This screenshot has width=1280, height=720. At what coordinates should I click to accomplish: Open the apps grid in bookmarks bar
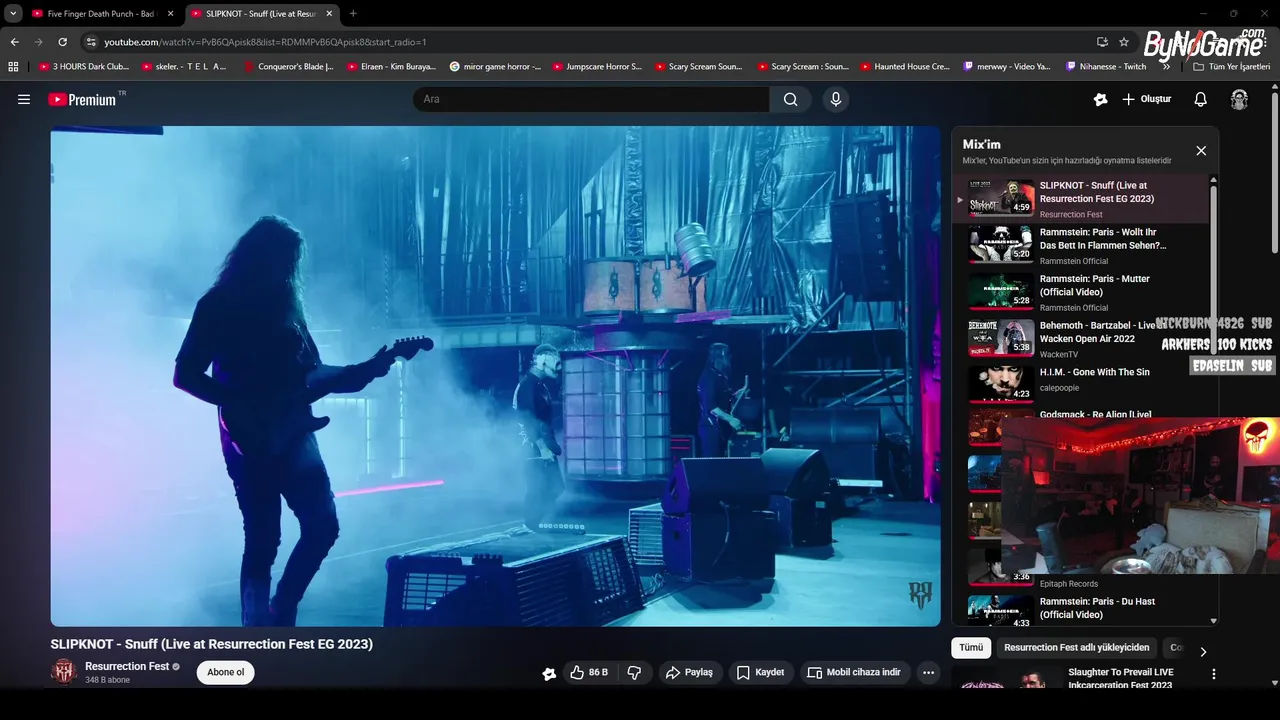(x=13, y=67)
